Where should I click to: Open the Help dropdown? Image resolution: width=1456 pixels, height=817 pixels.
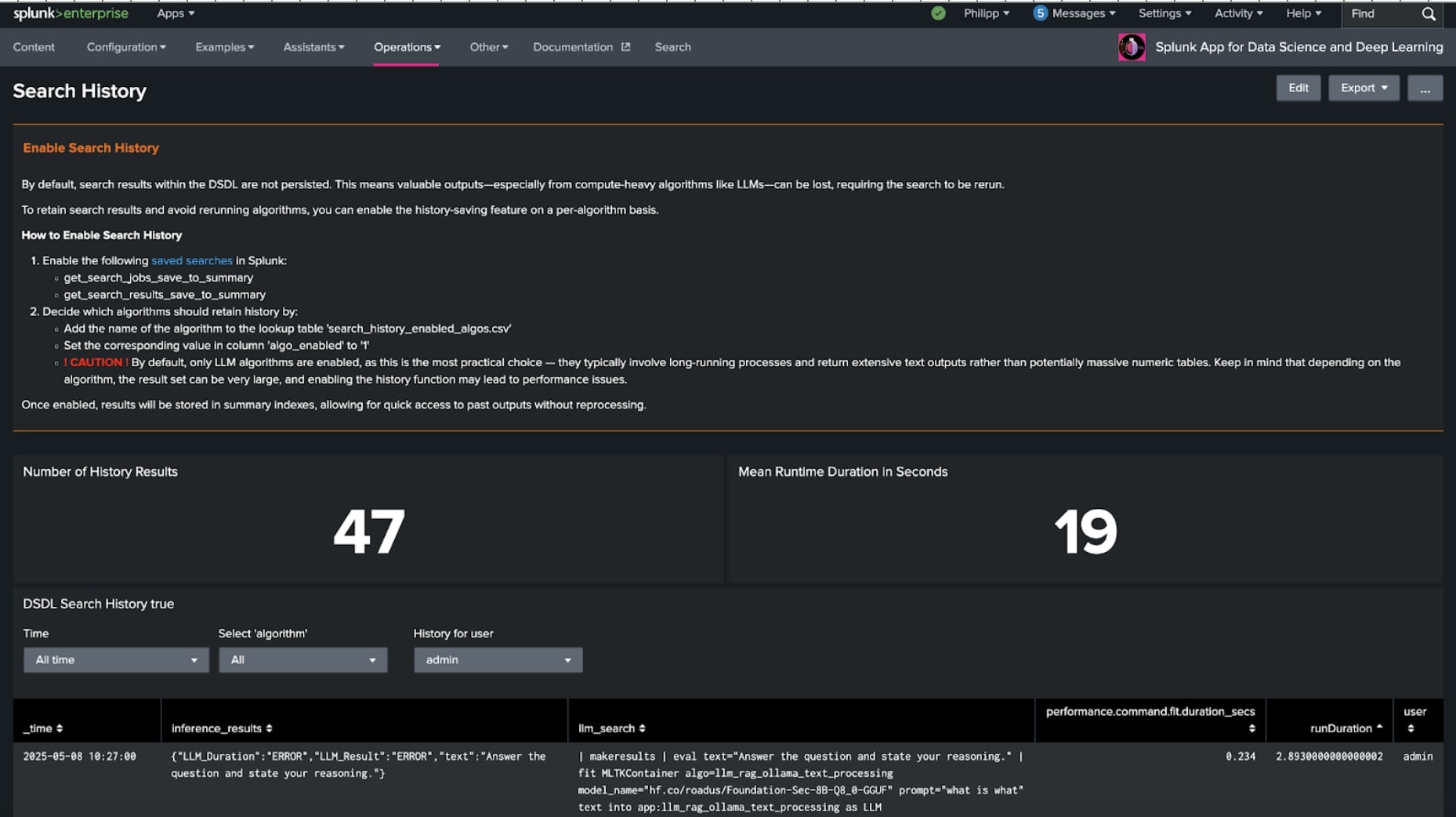[x=1303, y=13]
